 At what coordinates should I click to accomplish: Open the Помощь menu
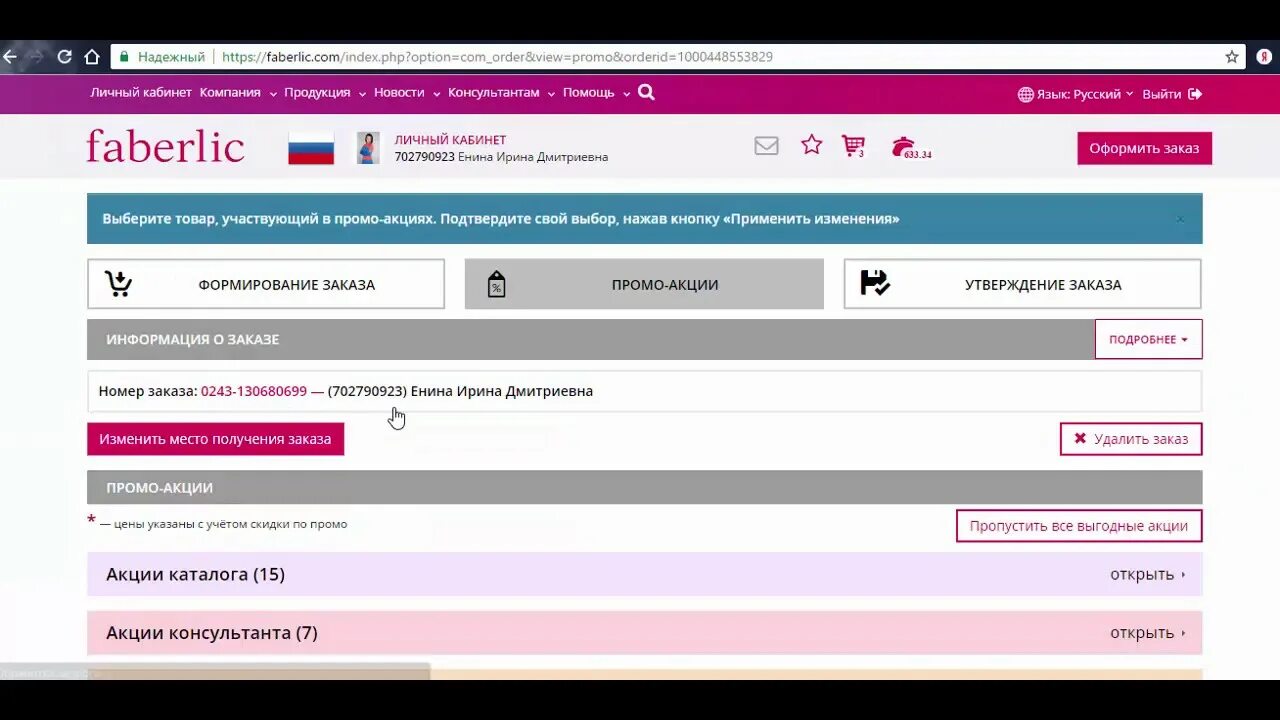[x=596, y=93]
